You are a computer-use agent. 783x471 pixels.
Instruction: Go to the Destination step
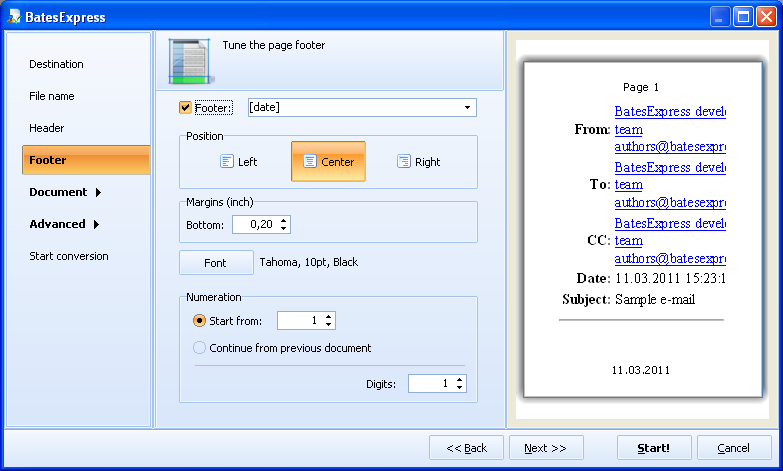[56, 64]
